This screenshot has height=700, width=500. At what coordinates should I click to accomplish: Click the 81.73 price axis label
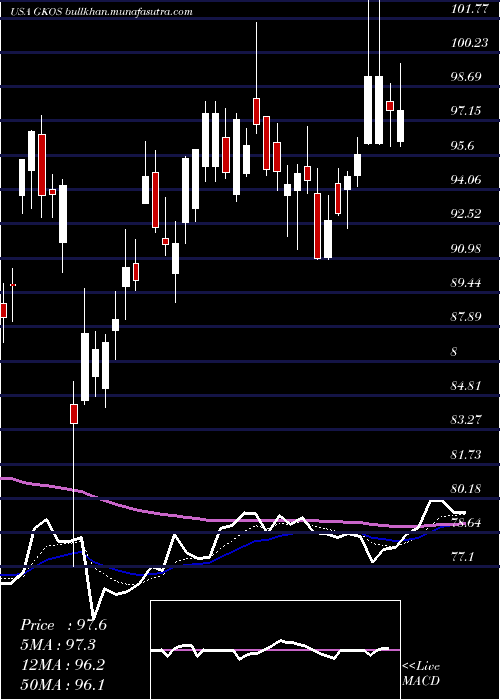466,454
